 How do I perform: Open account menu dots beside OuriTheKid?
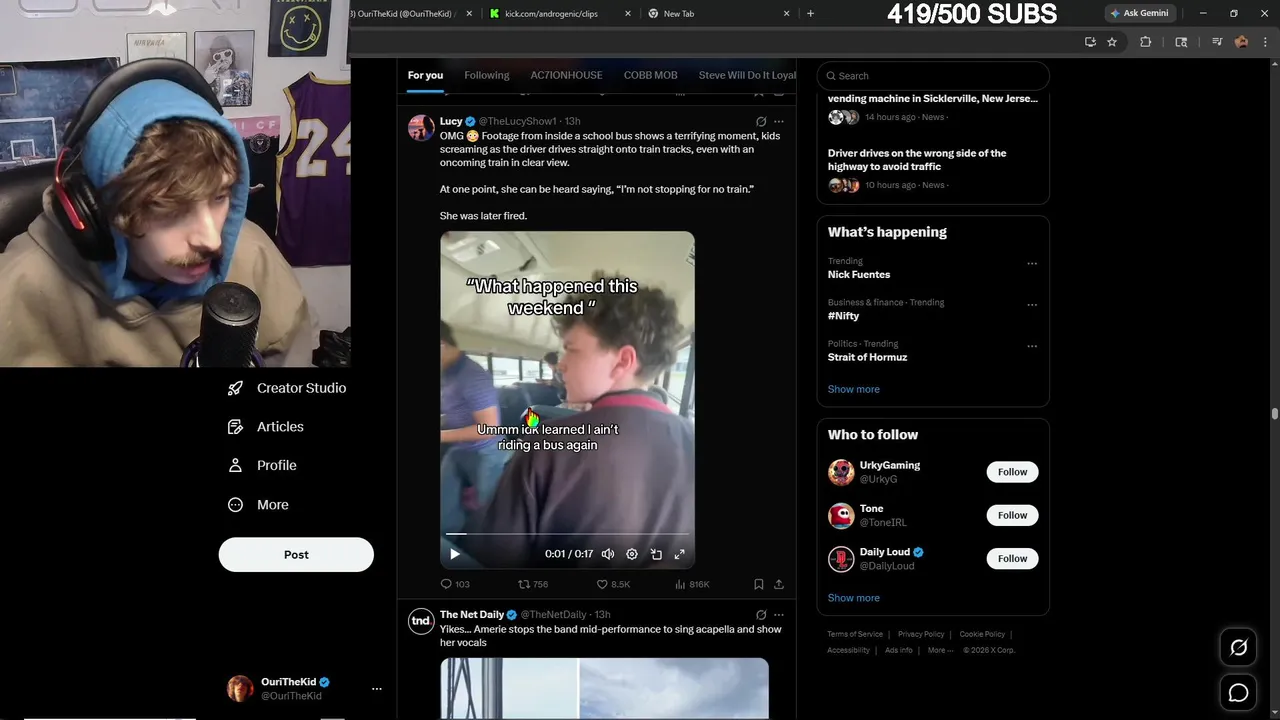click(377, 689)
